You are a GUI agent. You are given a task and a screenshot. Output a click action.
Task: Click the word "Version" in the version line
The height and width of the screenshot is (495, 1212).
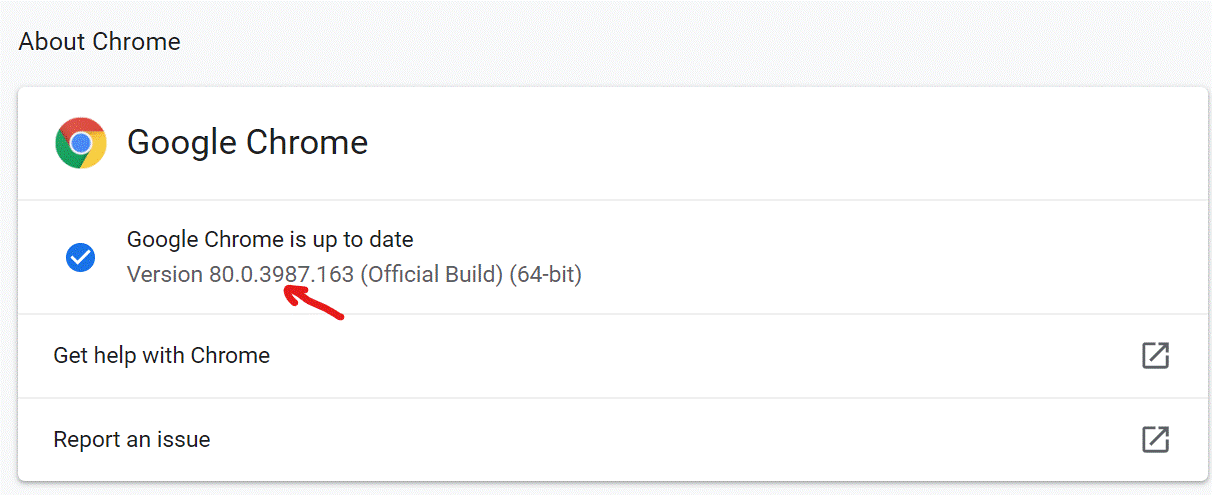(x=165, y=274)
